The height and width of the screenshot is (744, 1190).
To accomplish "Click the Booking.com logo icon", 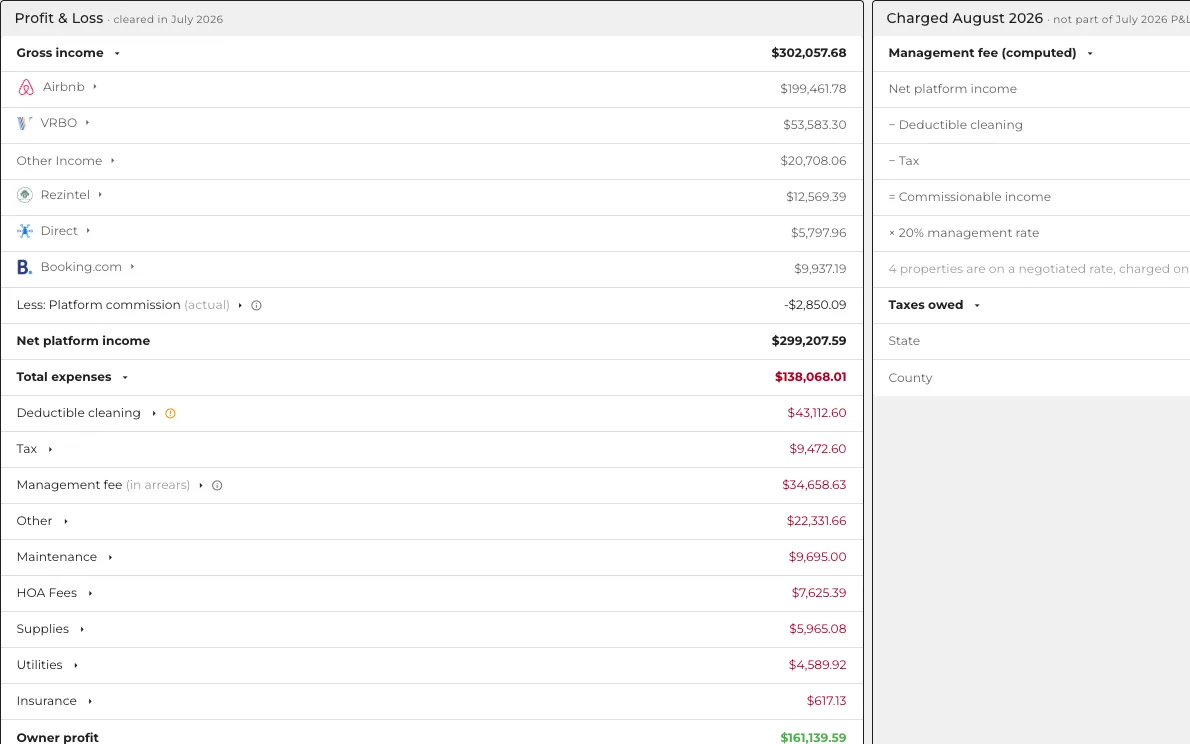I will tap(24, 267).
